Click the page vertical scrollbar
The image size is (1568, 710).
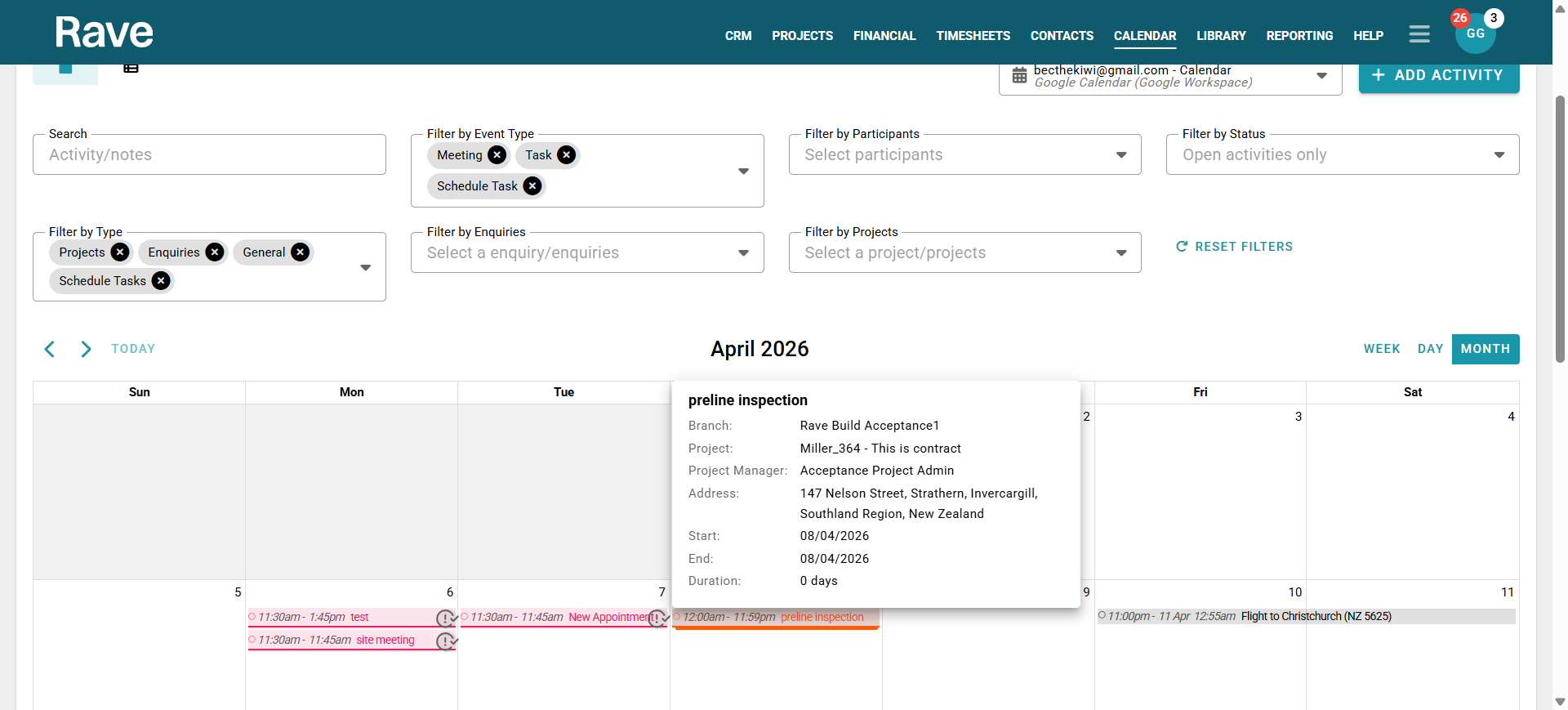click(x=1560, y=229)
